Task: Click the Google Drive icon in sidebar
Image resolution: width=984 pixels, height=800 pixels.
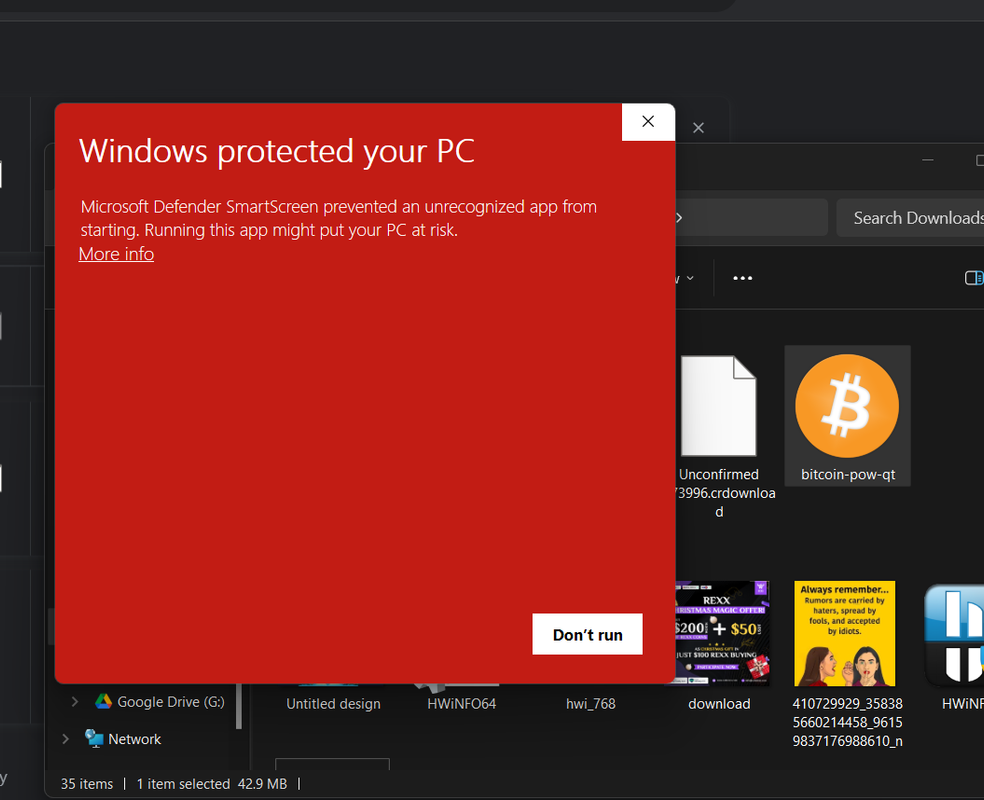Action: tap(104, 701)
